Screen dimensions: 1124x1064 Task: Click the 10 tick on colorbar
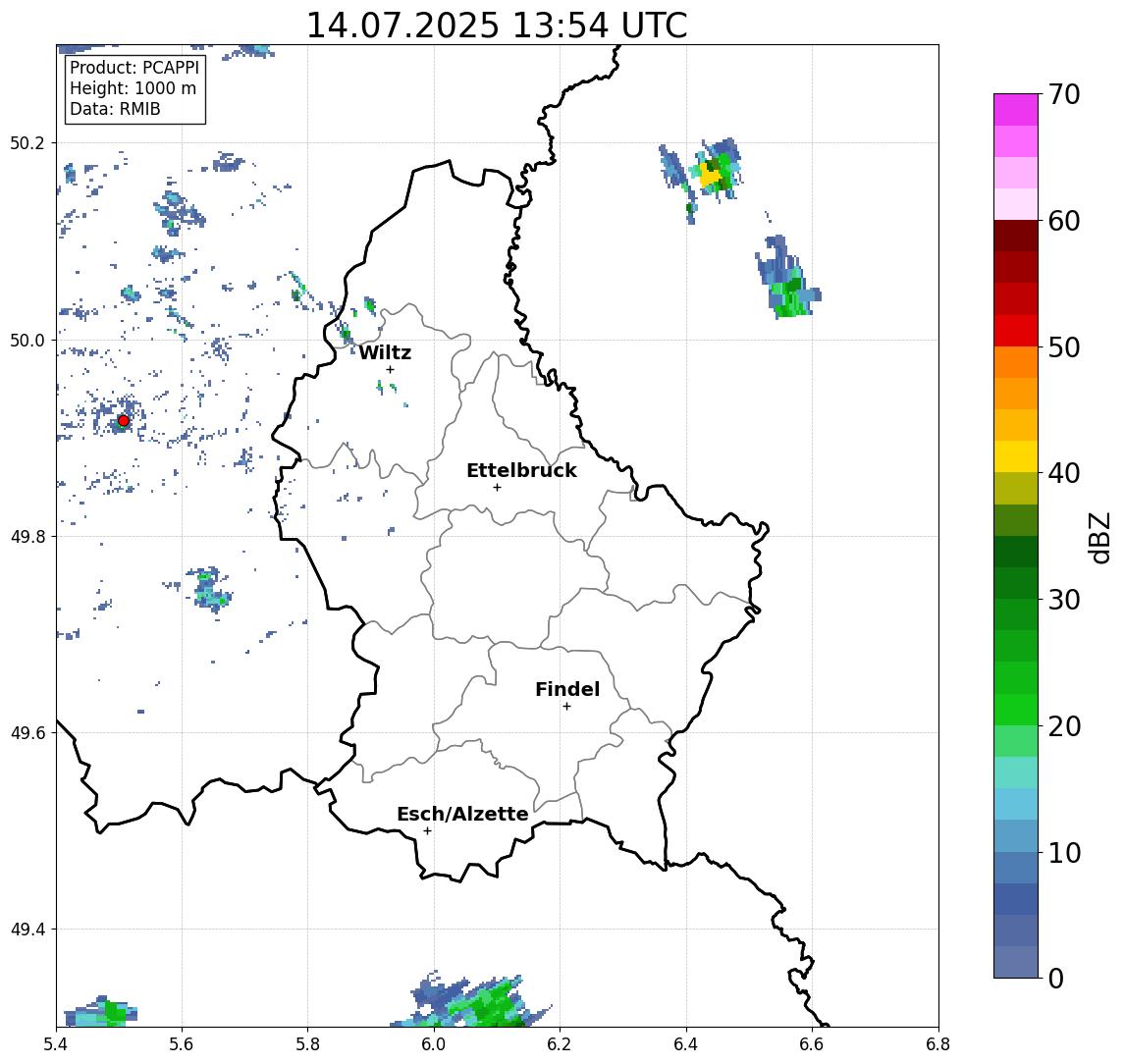click(x=1063, y=853)
